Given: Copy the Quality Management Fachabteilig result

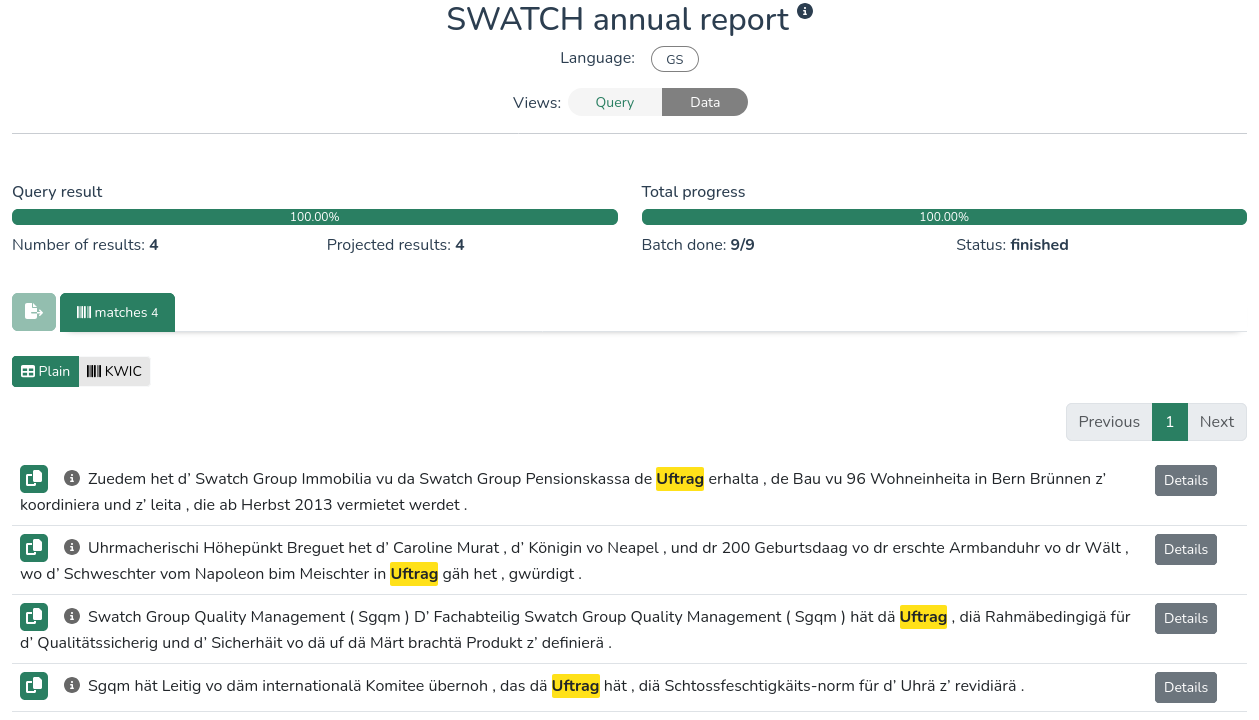Looking at the screenshot, I should (x=34, y=617).
